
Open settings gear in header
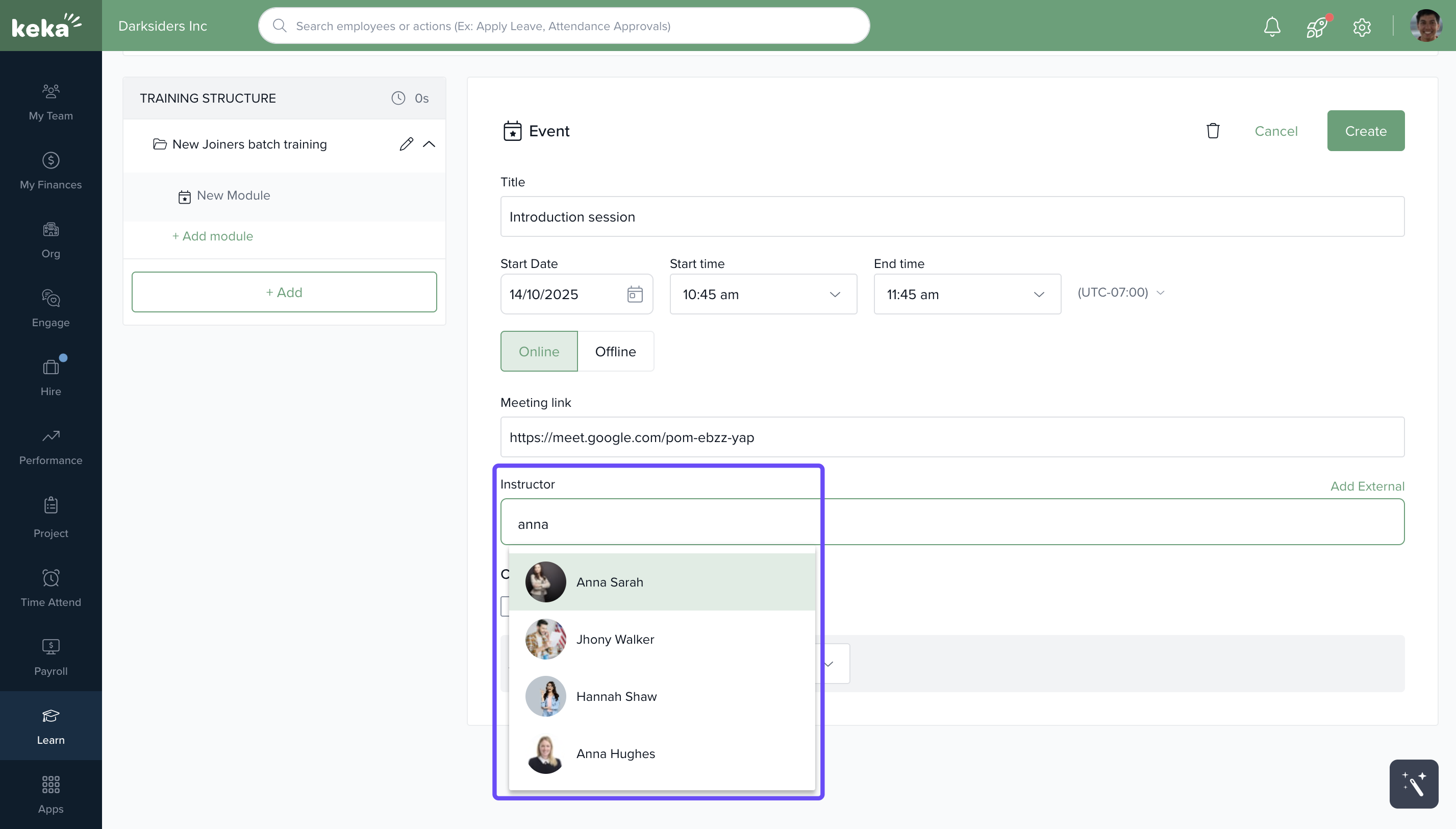(x=1362, y=27)
